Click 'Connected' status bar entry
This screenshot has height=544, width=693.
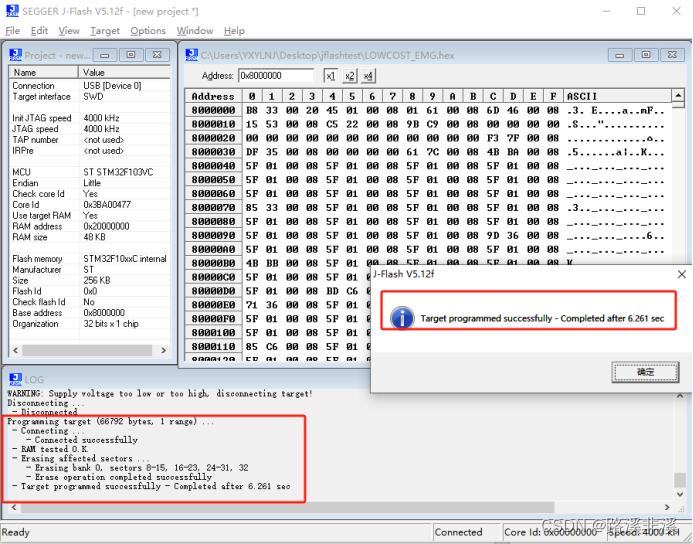pos(458,532)
